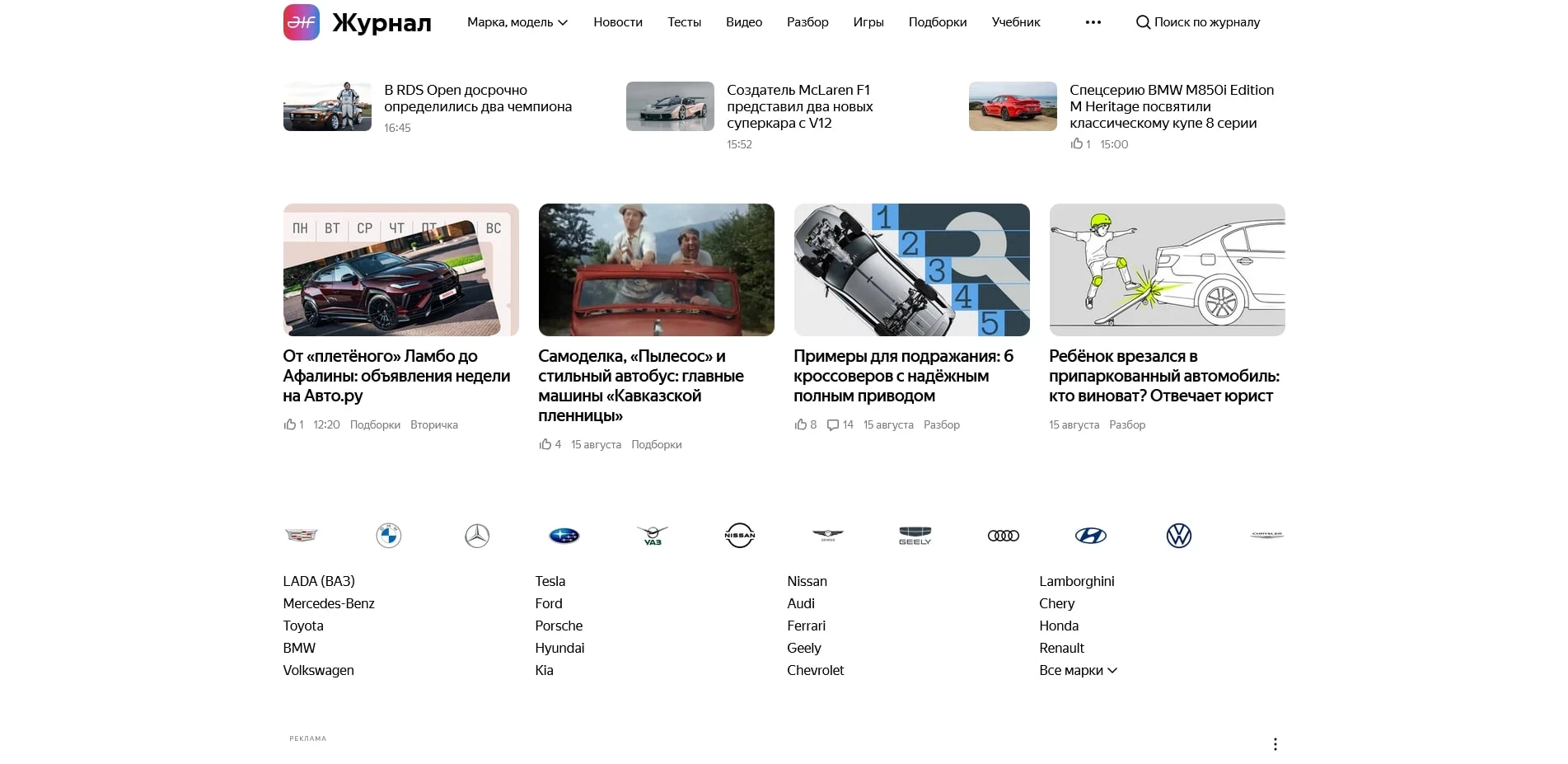Select the BMW roundel logo
Screen dimensions: 1568x764
click(389, 535)
